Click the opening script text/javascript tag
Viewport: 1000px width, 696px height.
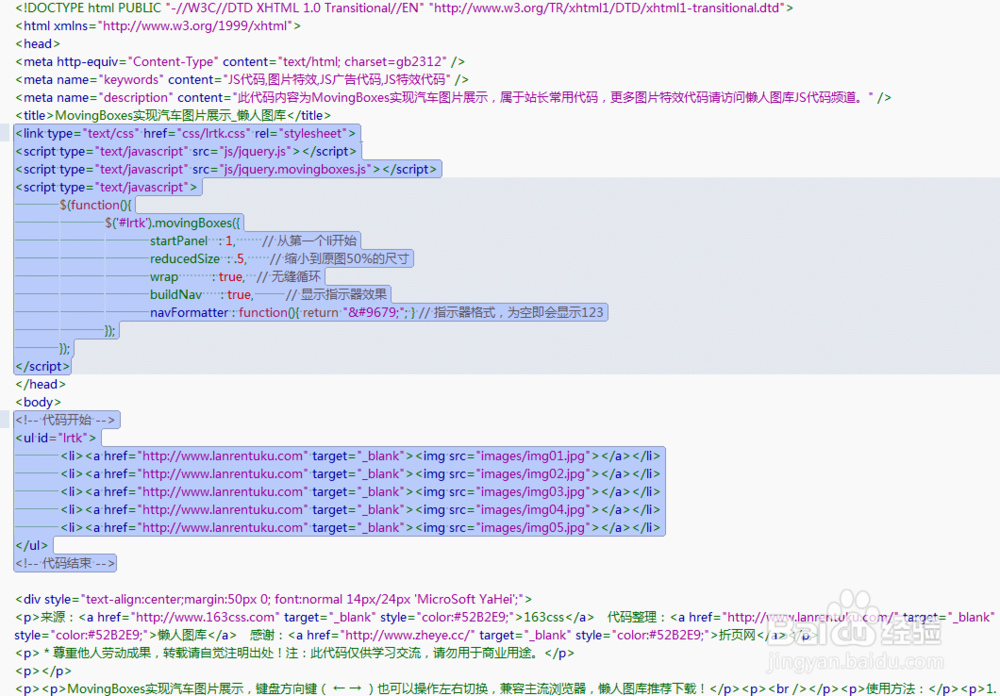[x=107, y=187]
